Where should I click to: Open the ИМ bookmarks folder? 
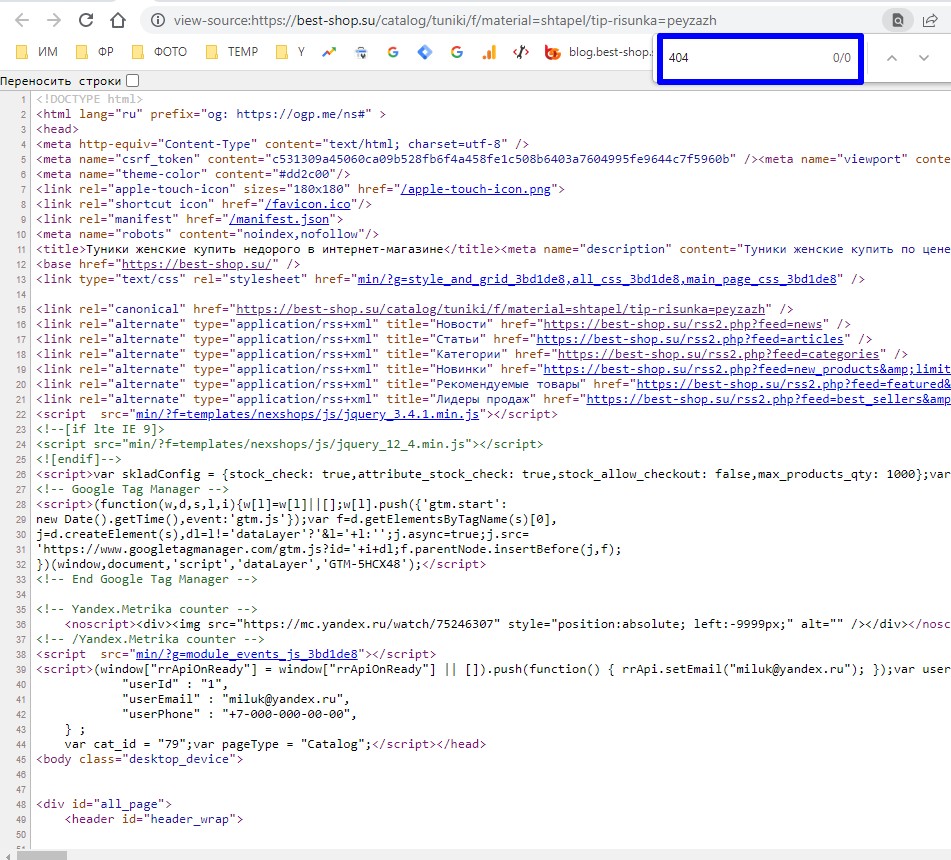tap(37, 52)
